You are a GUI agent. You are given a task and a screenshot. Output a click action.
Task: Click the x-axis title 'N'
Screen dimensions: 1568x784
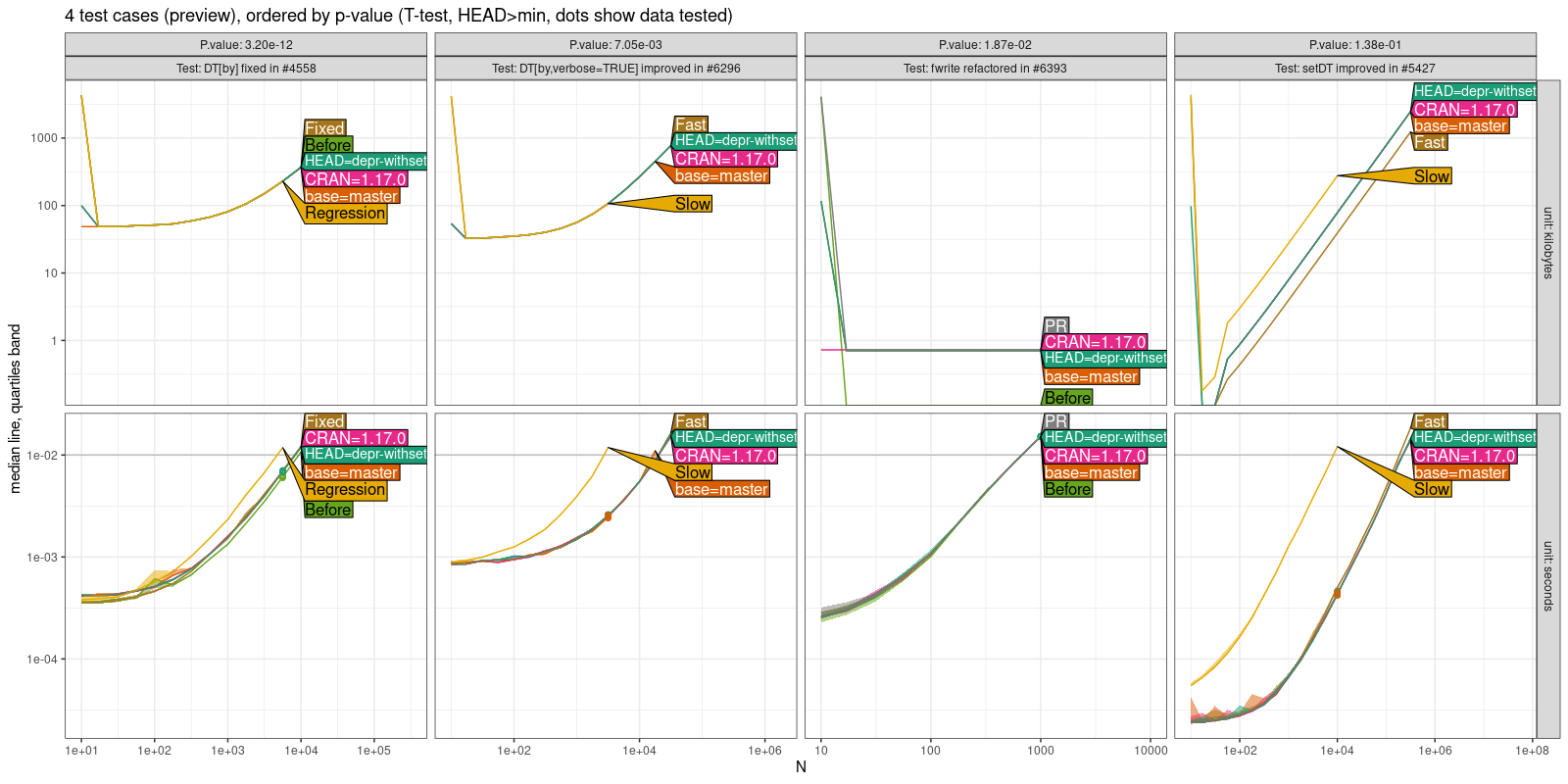click(x=801, y=766)
